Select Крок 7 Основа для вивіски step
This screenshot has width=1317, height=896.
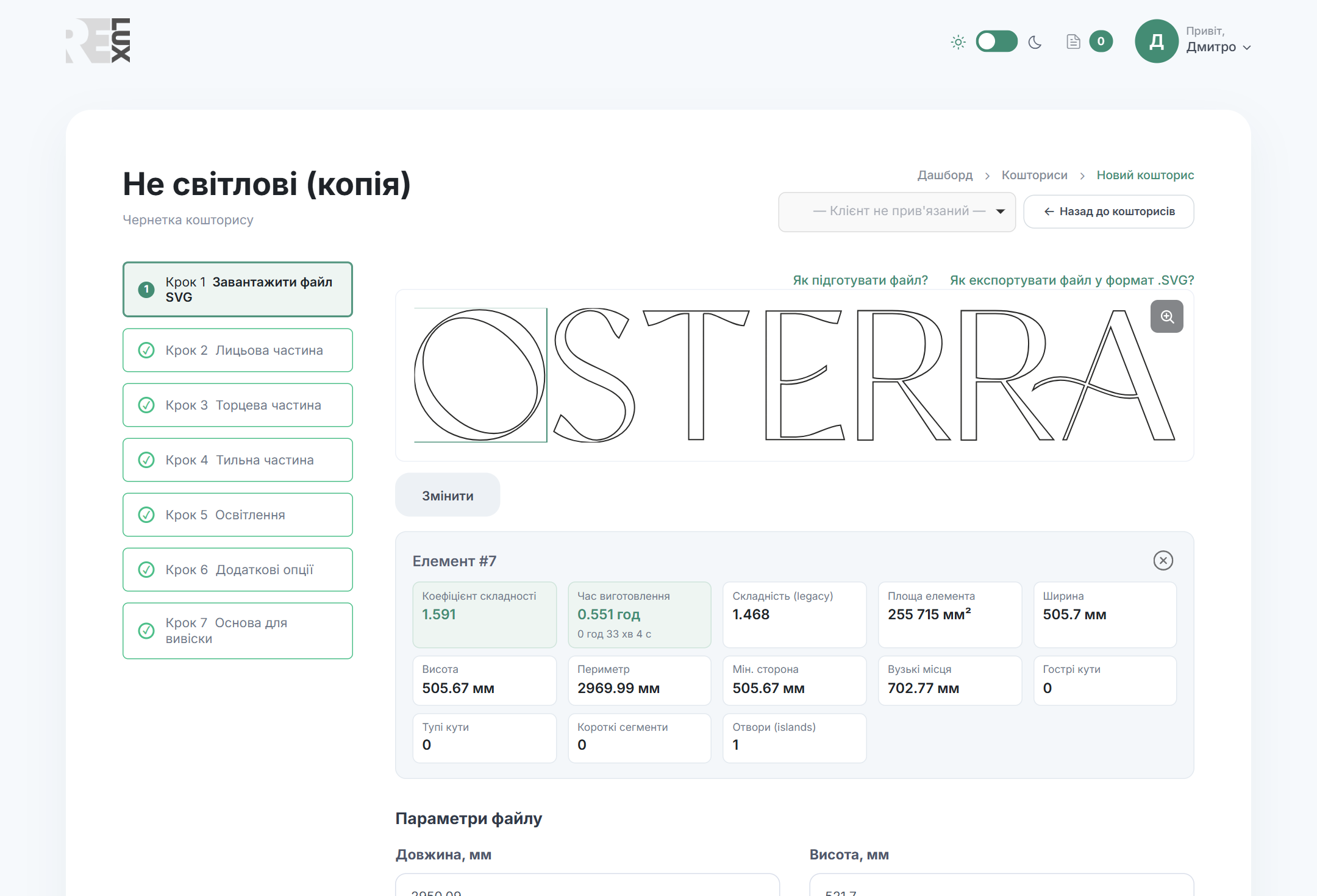[238, 630]
